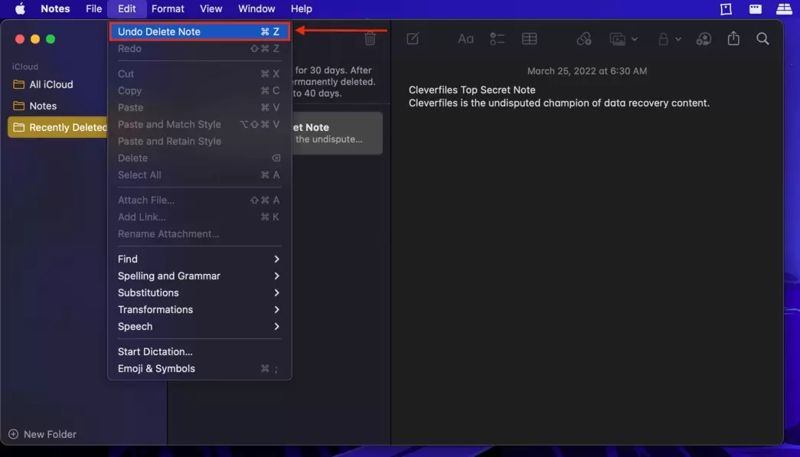Click the collaborate add-people icon

(x=704, y=39)
